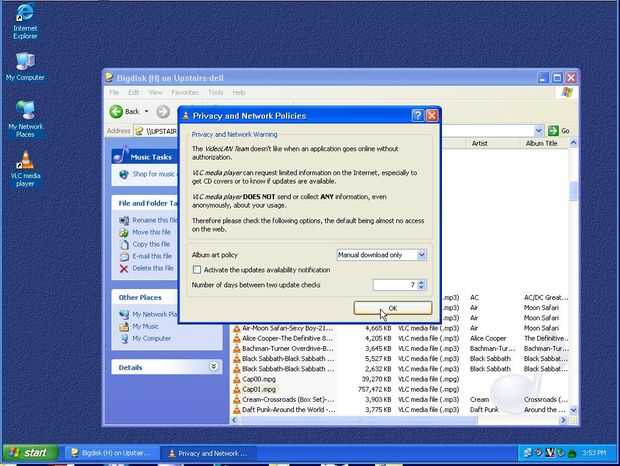The image size is (620, 466).
Task: Click Artist column header
Action: [x=494, y=143]
